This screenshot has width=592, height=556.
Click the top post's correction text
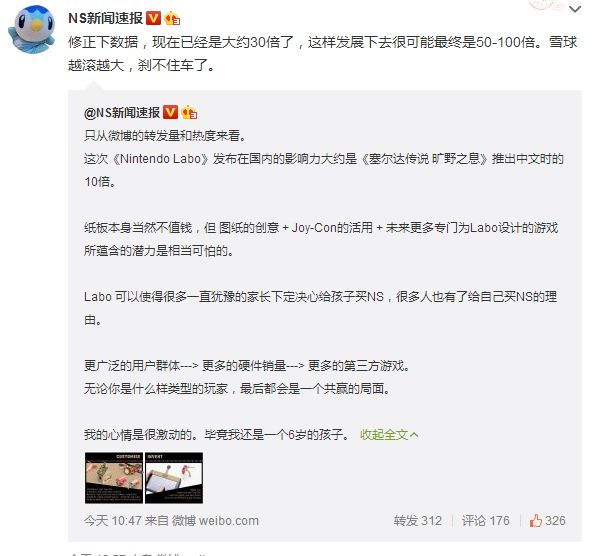pos(323,53)
